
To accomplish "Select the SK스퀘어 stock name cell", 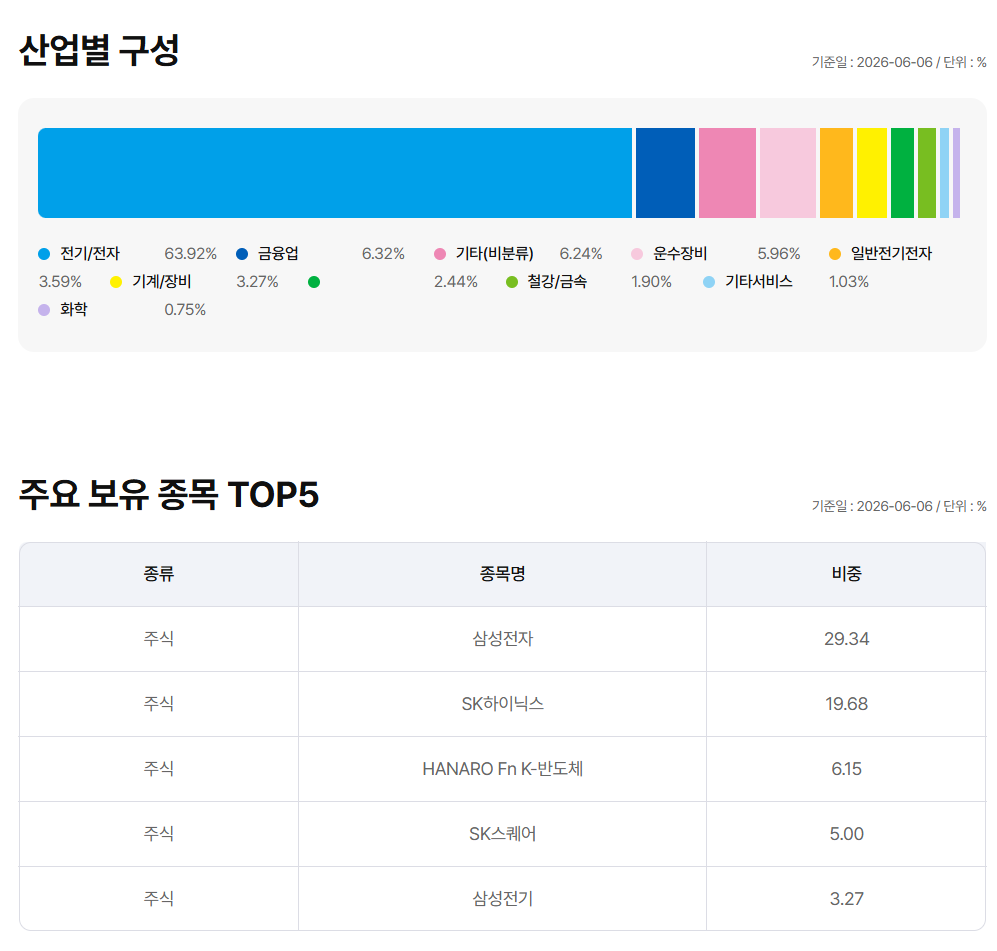I will [x=502, y=833].
